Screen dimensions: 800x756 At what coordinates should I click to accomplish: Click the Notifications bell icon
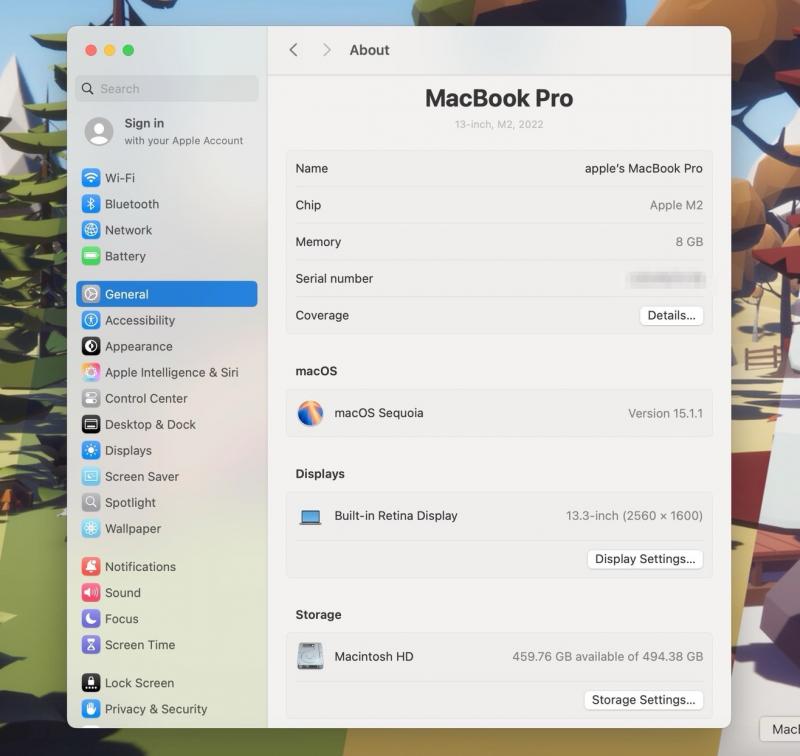tap(91, 566)
